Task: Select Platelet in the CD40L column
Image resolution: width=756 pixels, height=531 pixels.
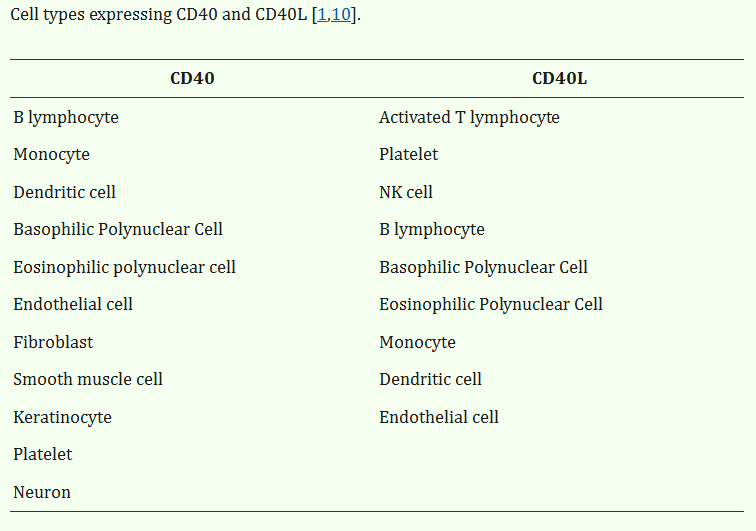Action: 408,155
